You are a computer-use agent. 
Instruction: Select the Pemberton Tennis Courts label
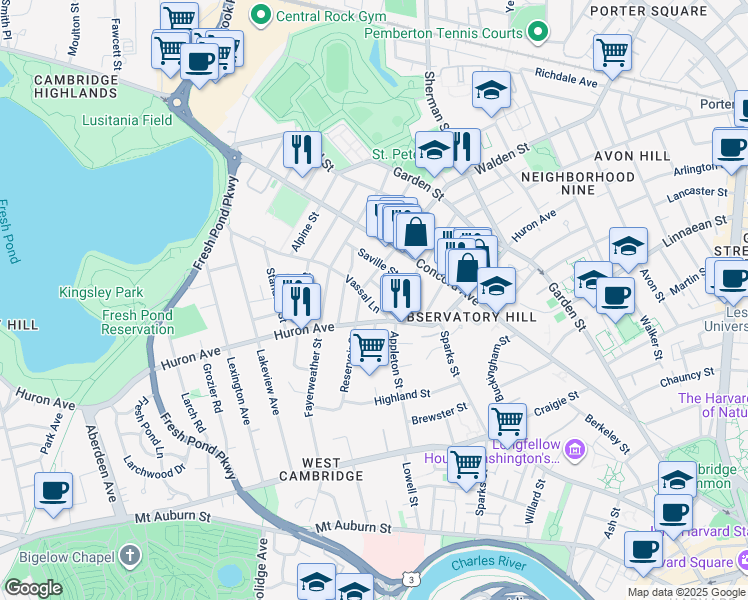[x=444, y=33]
